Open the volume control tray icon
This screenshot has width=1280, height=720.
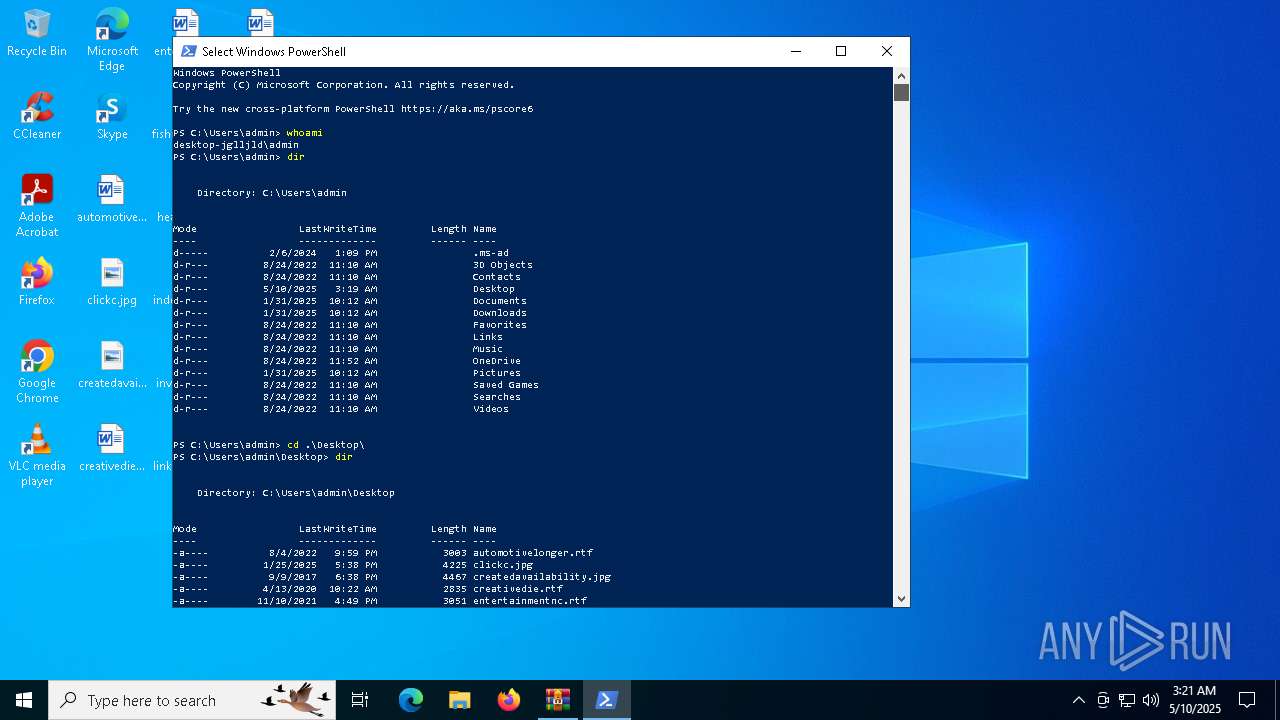[1151, 700]
